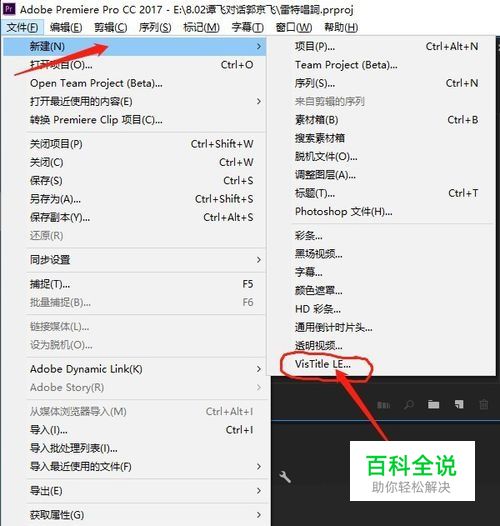Expand 导入最近使用的文件(F) submenu
This screenshot has height=526, width=500.
coord(258,466)
